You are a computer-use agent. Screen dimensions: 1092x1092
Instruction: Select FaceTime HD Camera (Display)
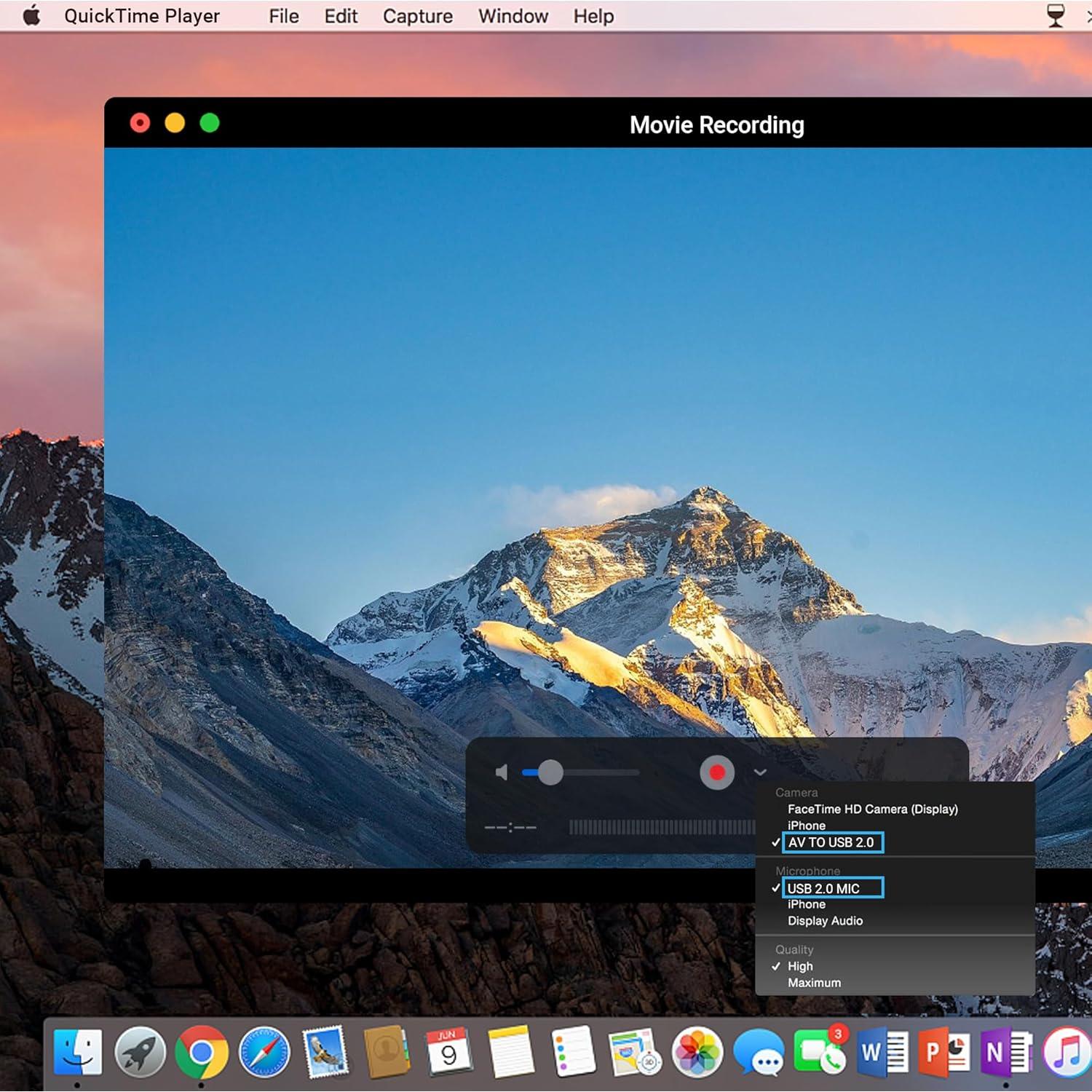pyautogui.click(x=872, y=809)
